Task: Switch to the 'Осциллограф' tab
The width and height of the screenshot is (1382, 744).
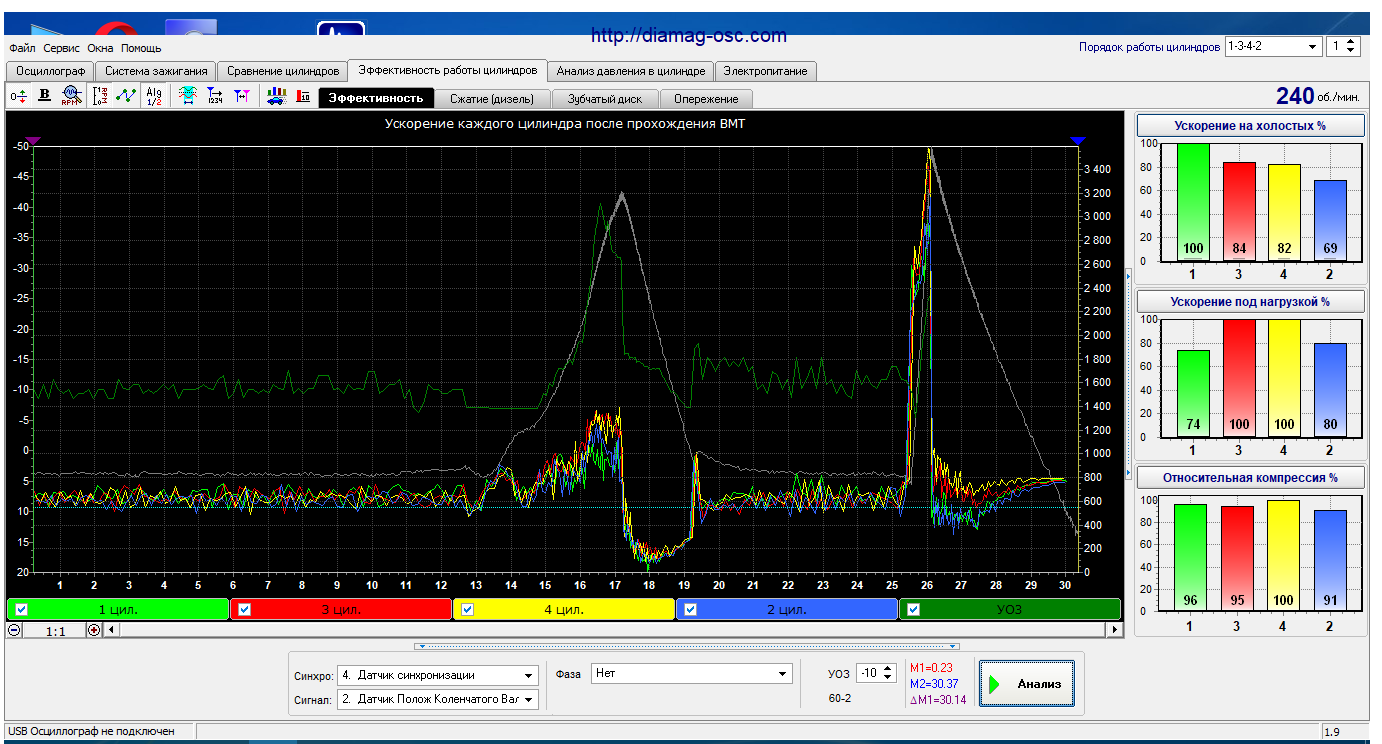Action: pos(50,71)
